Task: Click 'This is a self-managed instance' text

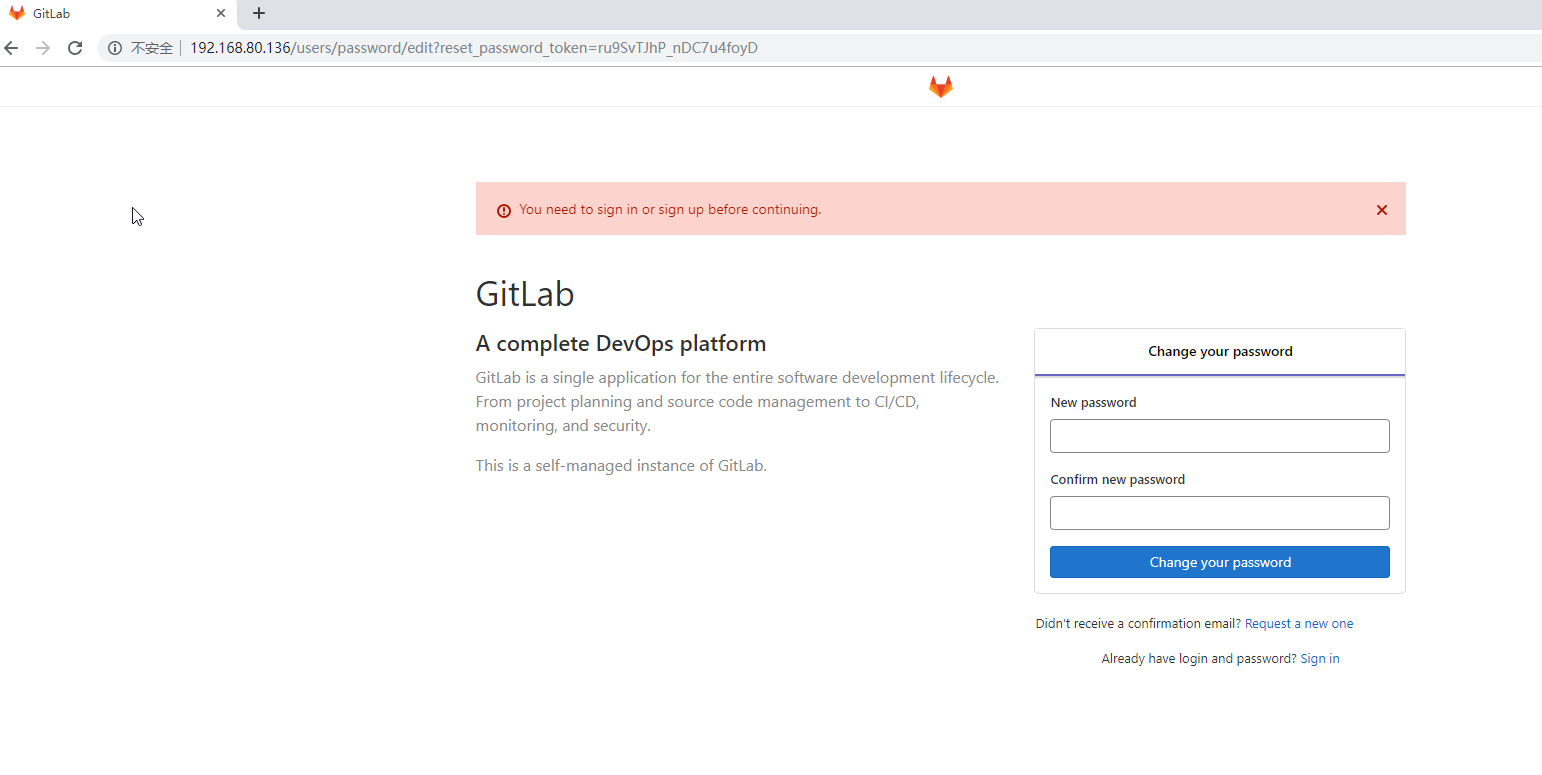Action: click(621, 465)
